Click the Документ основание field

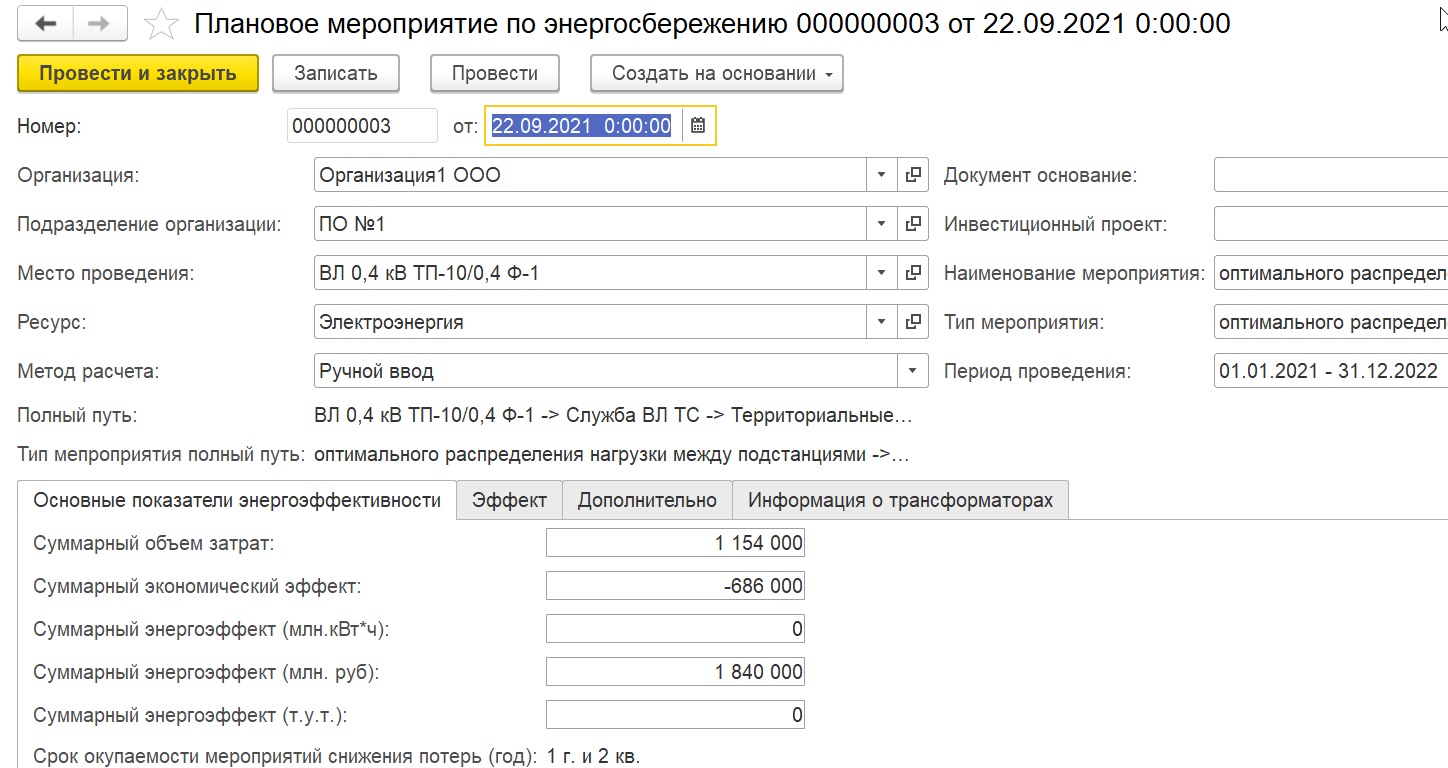[1331, 175]
